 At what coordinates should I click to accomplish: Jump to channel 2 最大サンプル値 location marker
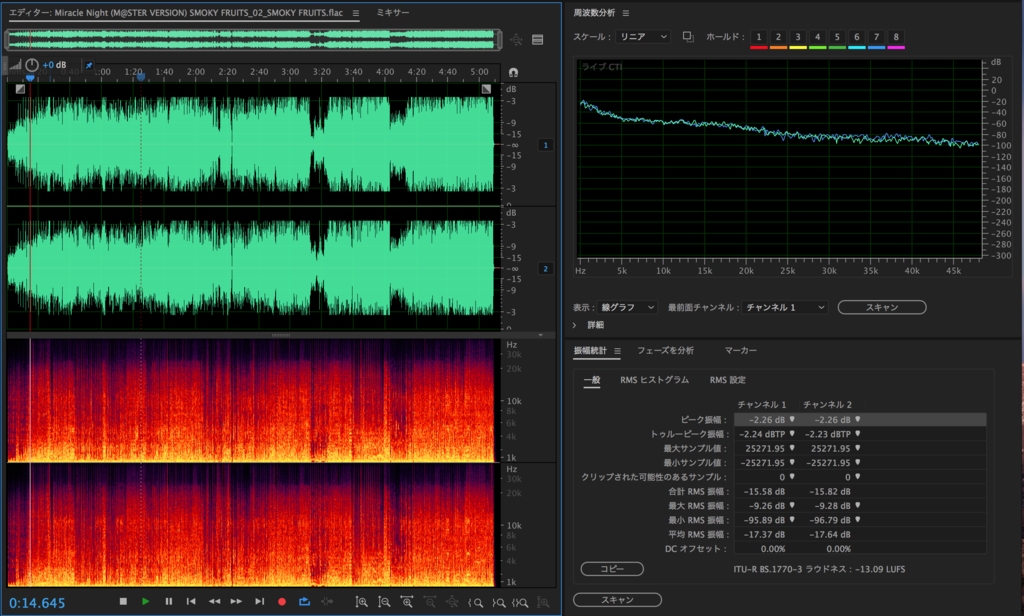point(857,448)
